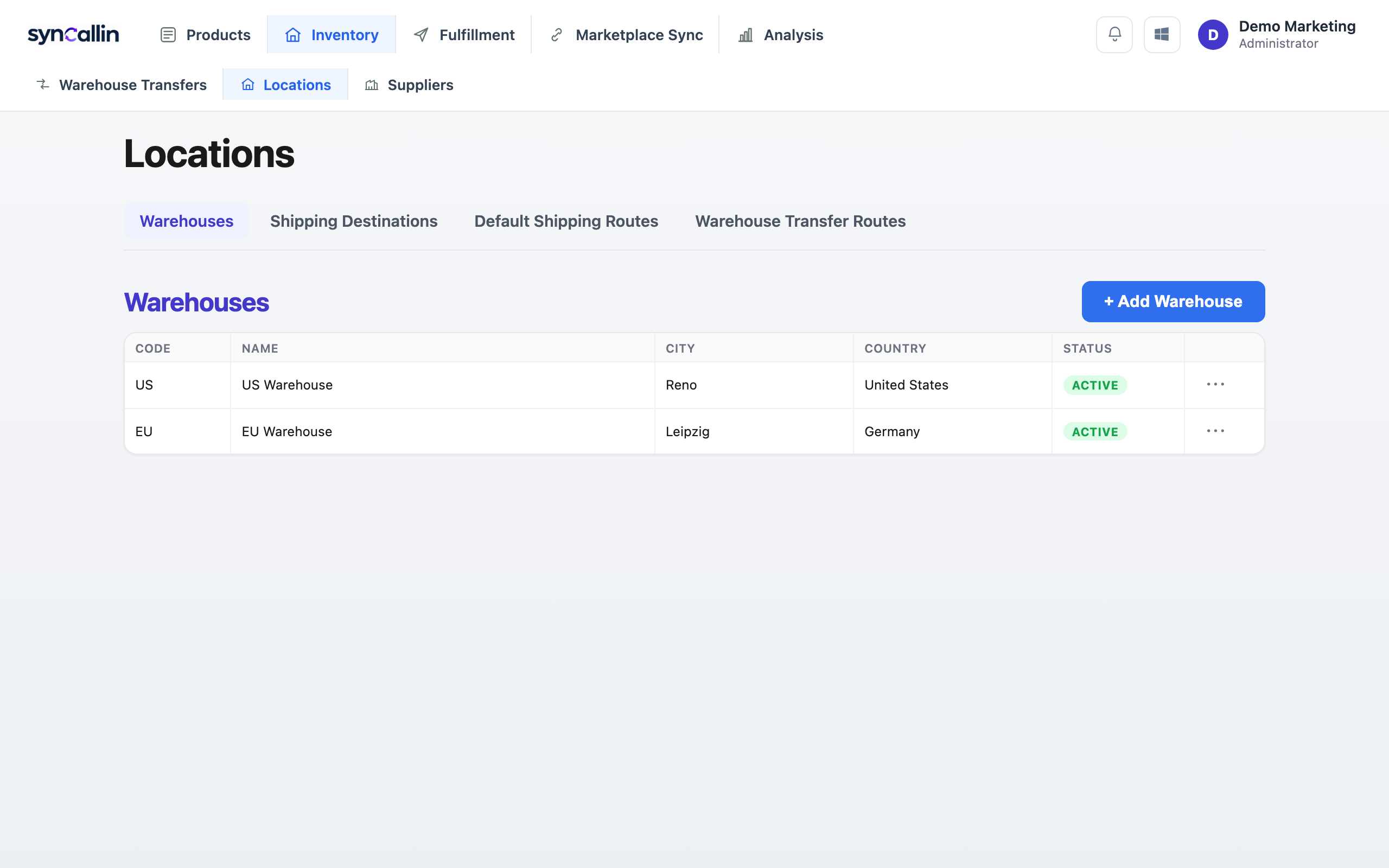Switch to Default Shipping Routes tab
Viewport: 1389px width, 868px height.
[x=566, y=221]
